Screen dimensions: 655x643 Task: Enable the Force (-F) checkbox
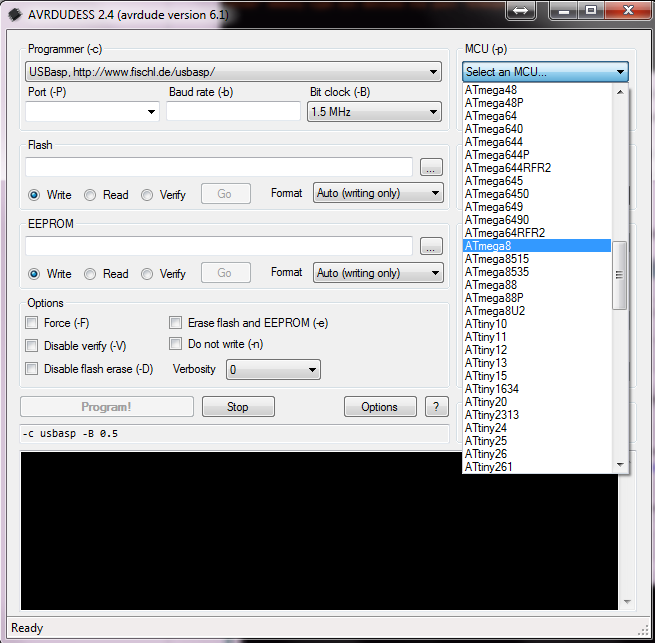coord(31,323)
